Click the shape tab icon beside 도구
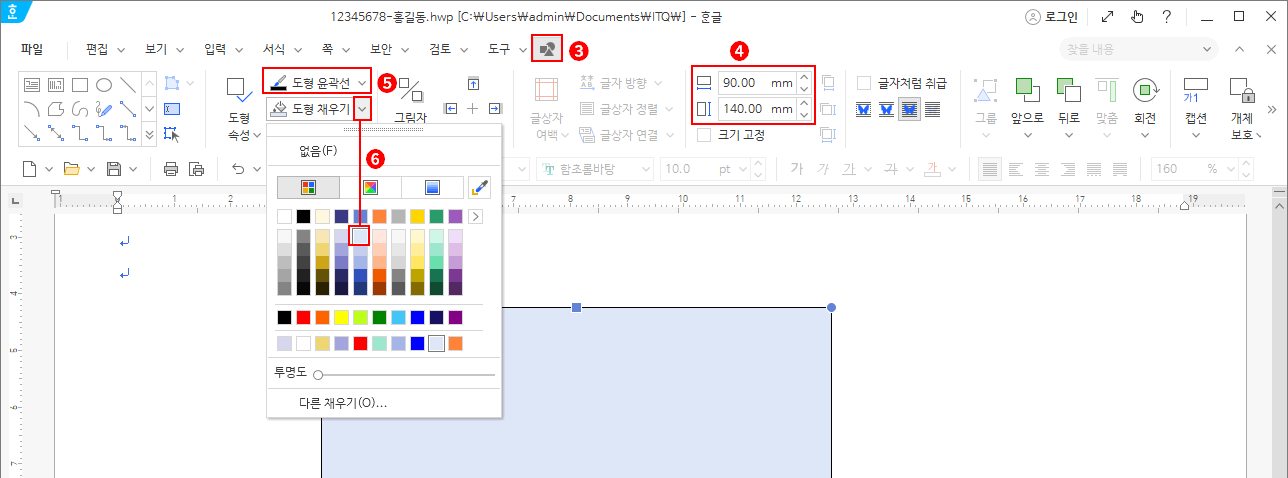 pyautogui.click(x=546, y=48)
